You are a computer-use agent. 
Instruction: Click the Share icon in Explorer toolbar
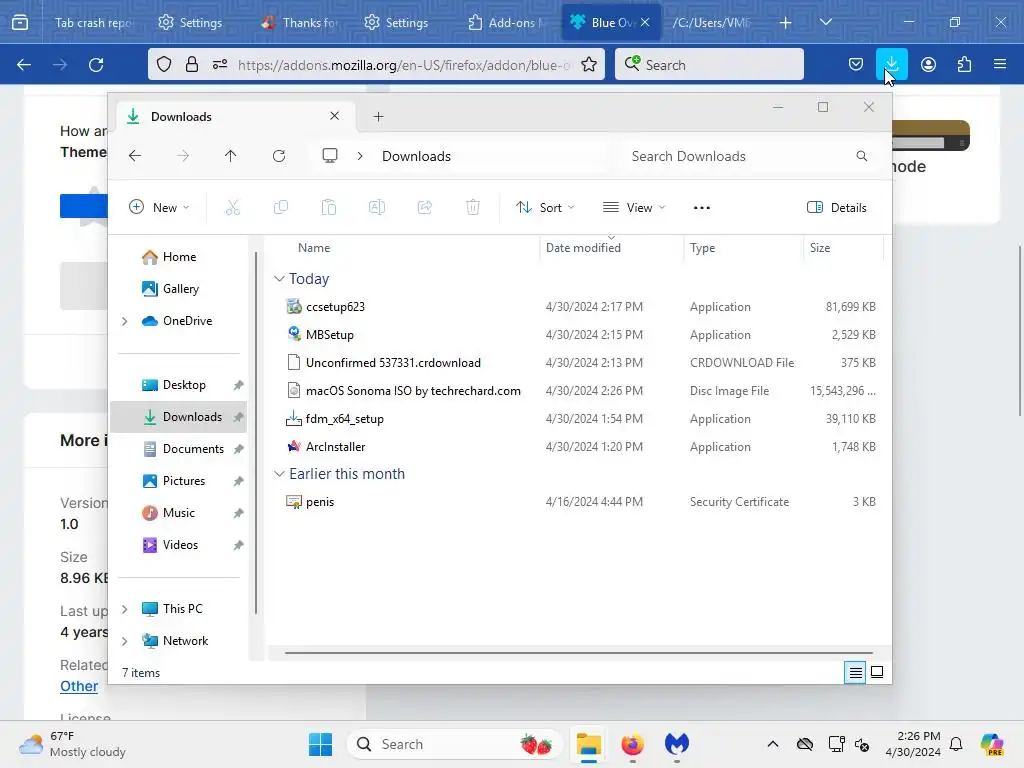pyautogui.click(x=424, y=208)
